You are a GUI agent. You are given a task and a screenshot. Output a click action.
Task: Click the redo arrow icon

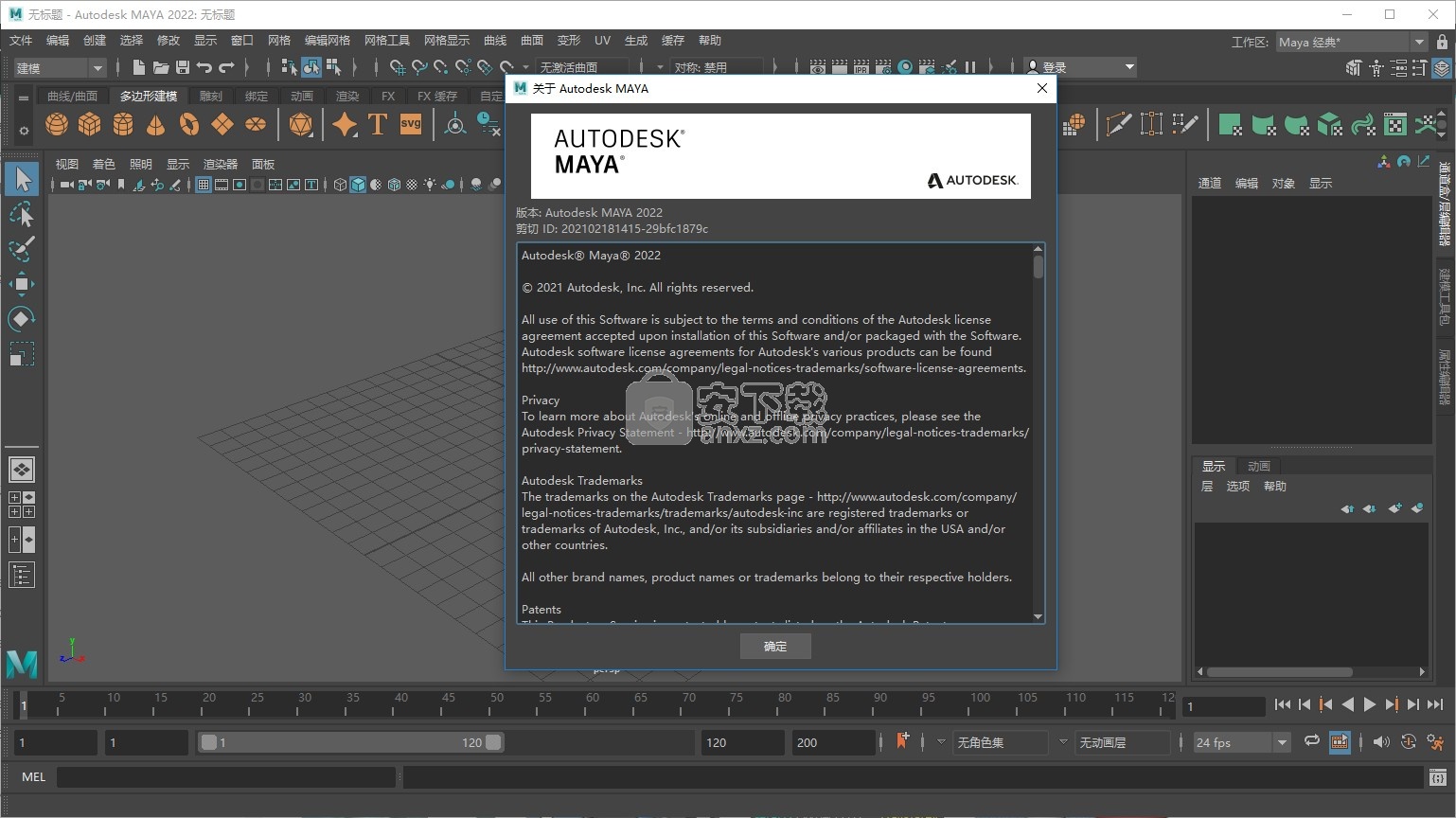point(226,67)
